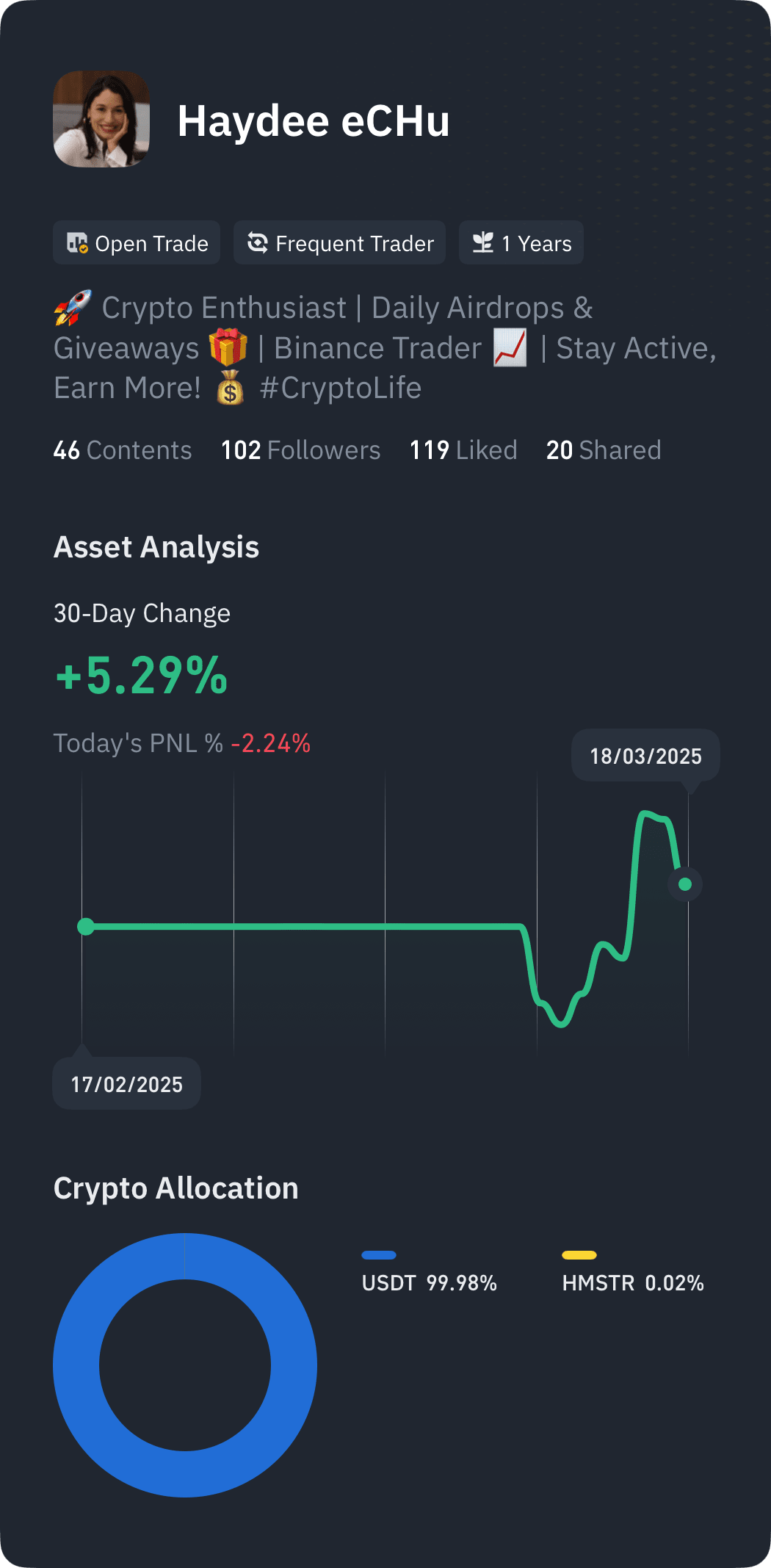Click the blue USDT legend swatch

coord(379,1255)
